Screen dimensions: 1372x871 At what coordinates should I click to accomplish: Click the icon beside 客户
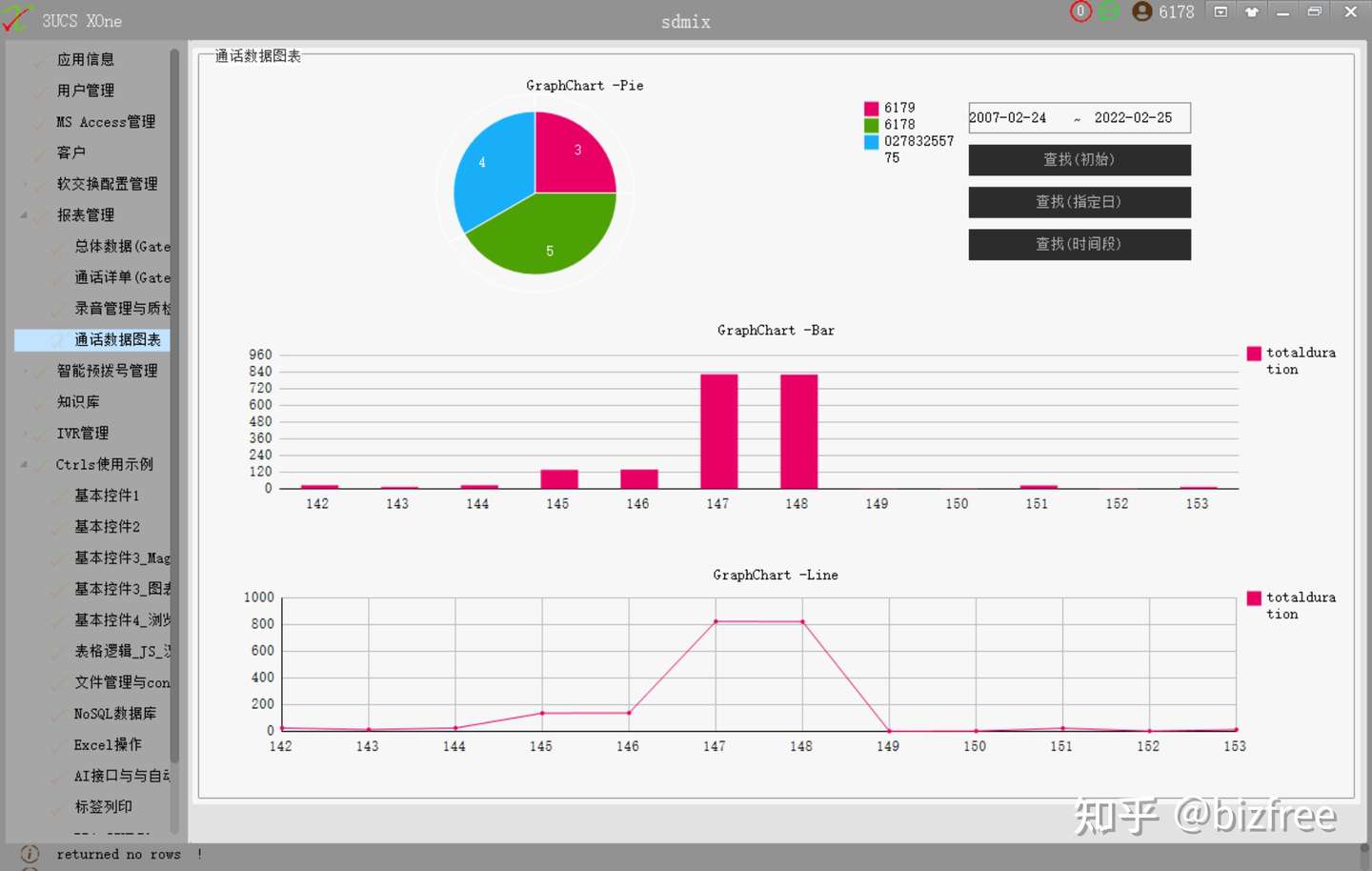(x=38, y=153)
